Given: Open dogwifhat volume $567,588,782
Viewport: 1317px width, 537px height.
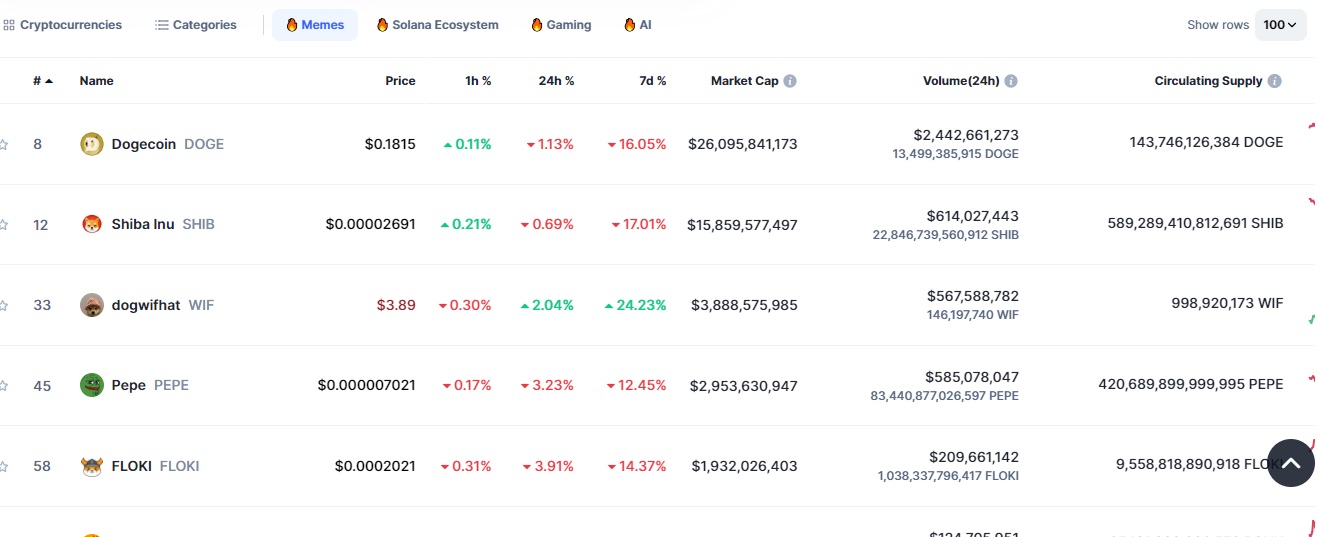Looking at the screenshot, I should point(973,296).
